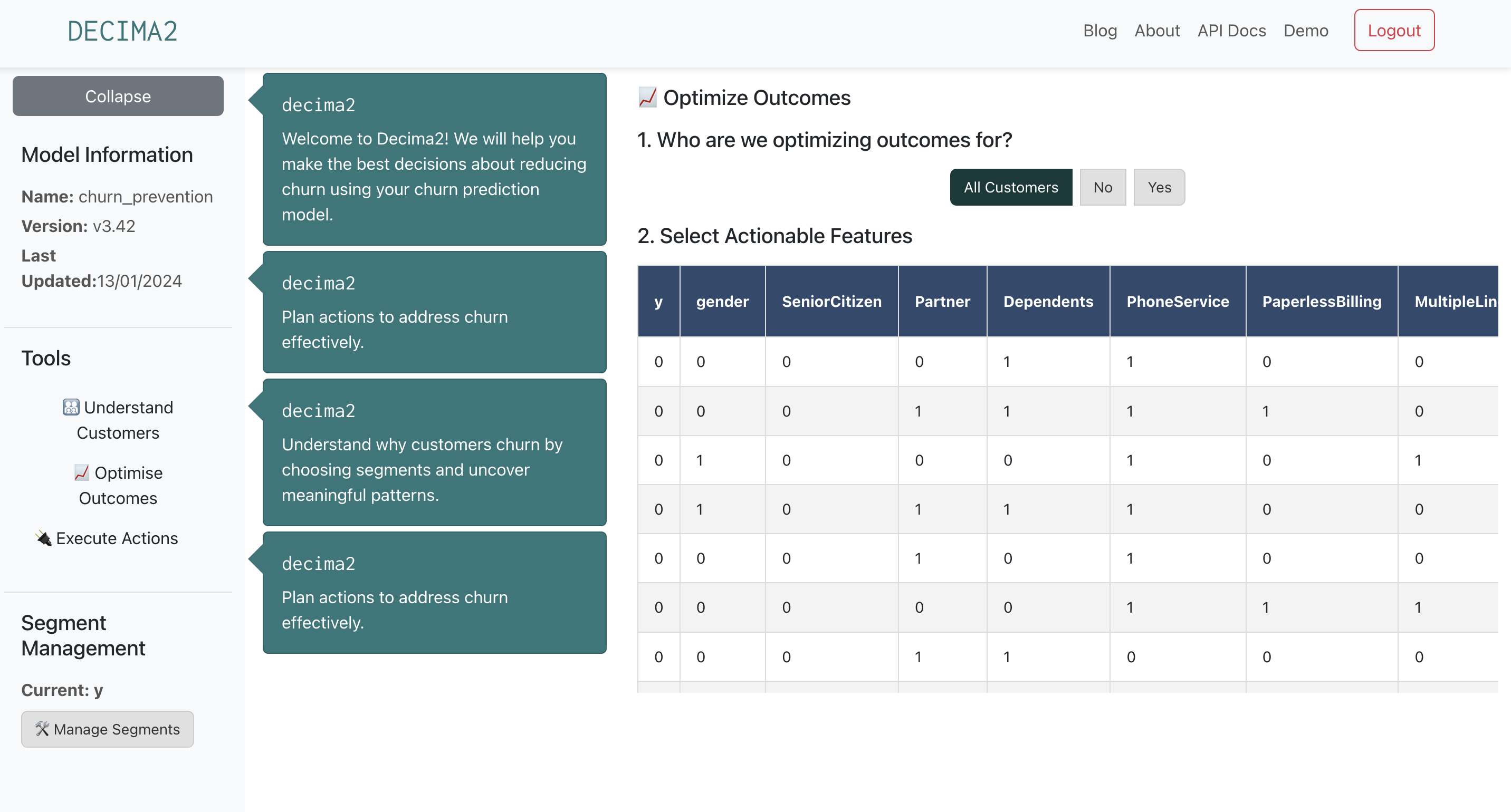Select the PaperlessBilling column header

[1322, 302]
